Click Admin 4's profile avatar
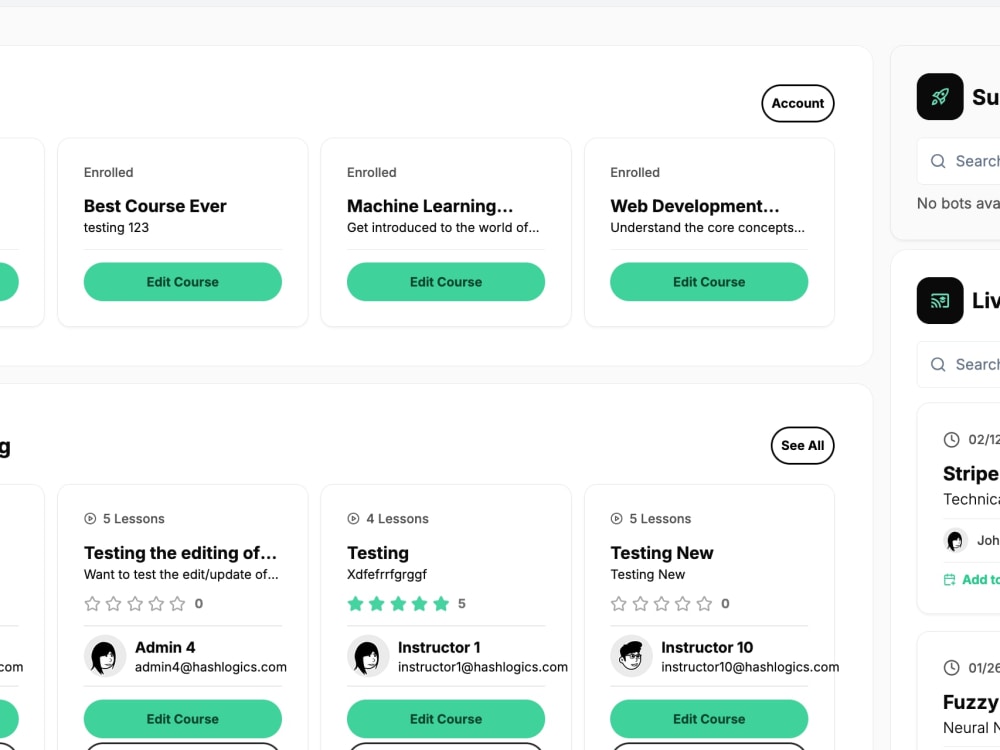The width and height of the screenshot is (1000, 750). pyautogui.click(x=105, y=656)
